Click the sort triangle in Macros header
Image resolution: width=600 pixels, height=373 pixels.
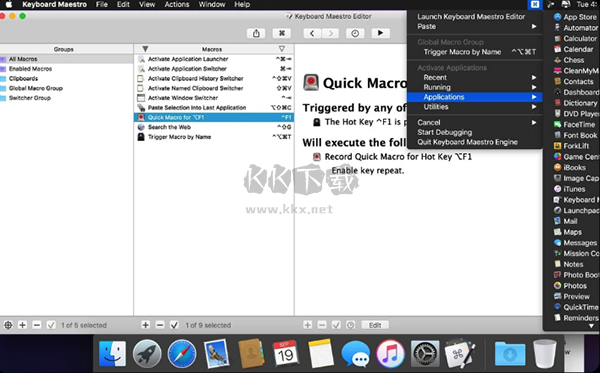(282, 49)
